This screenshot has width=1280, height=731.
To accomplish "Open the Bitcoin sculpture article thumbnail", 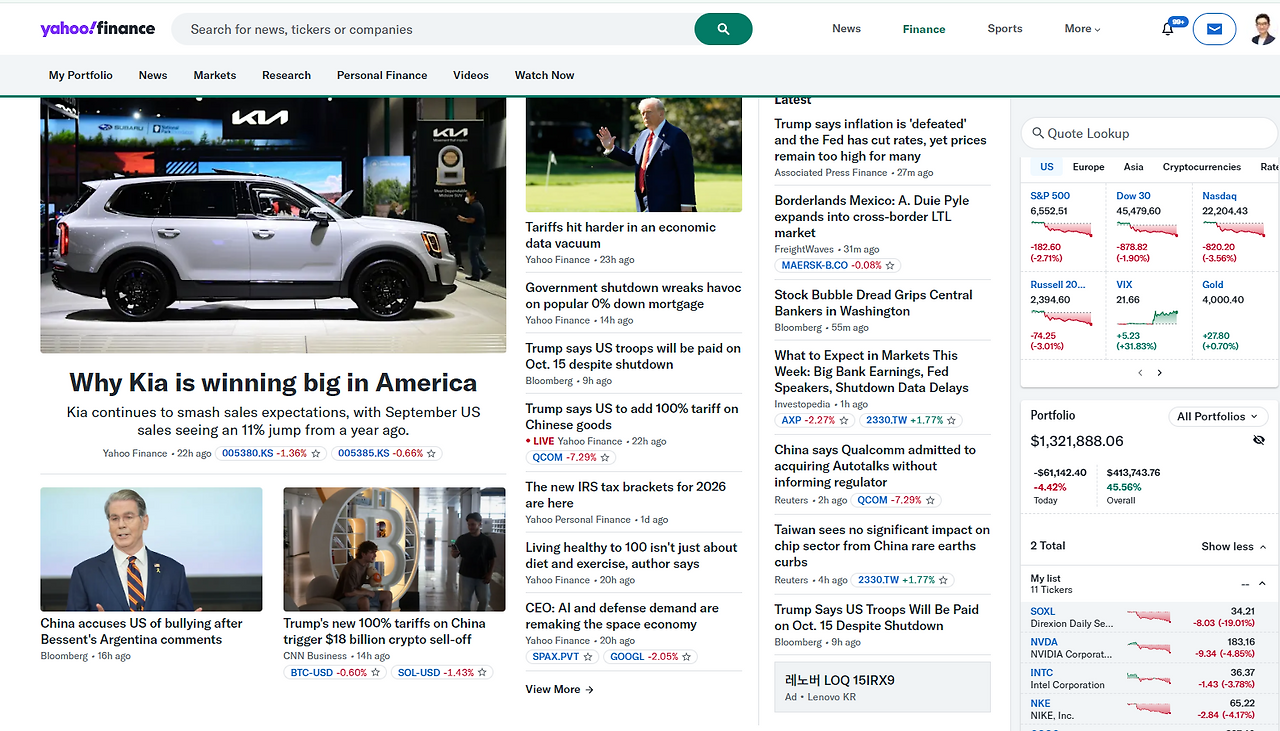I will 394,549.
